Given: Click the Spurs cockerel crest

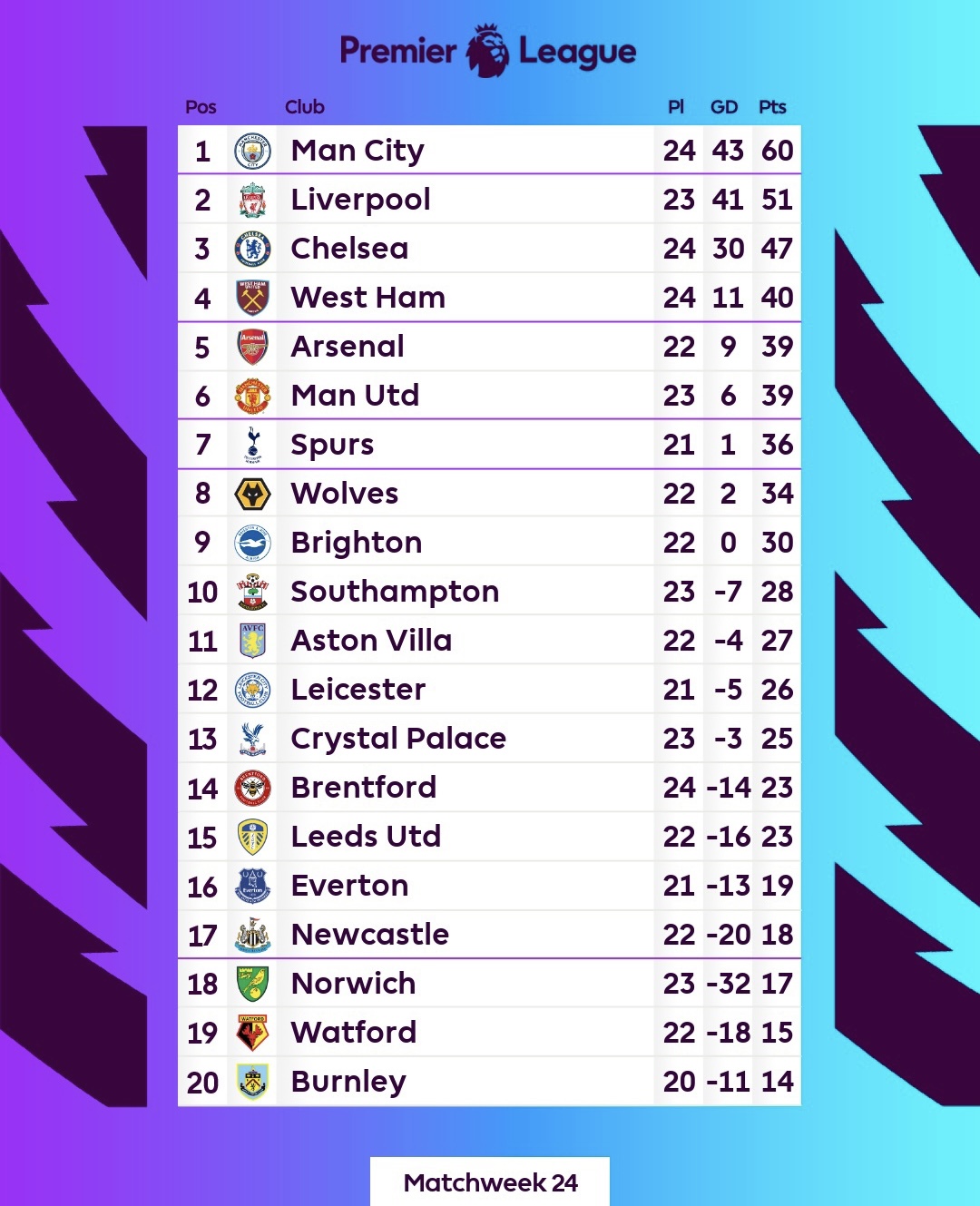Looking at the screenshot, I should pyautogui.click(x=252, y=445).
